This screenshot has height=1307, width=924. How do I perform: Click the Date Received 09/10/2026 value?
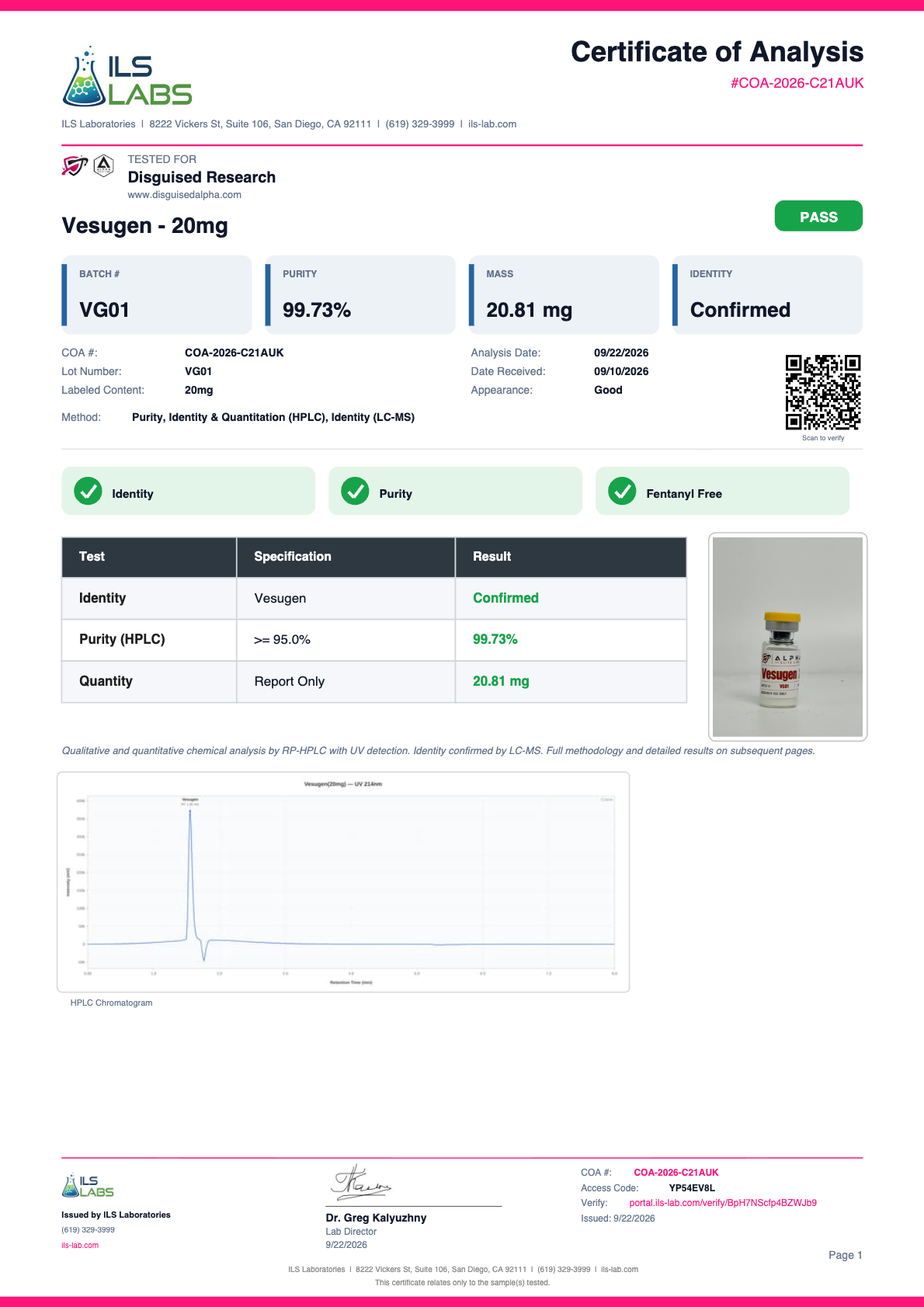coord(621,371)
